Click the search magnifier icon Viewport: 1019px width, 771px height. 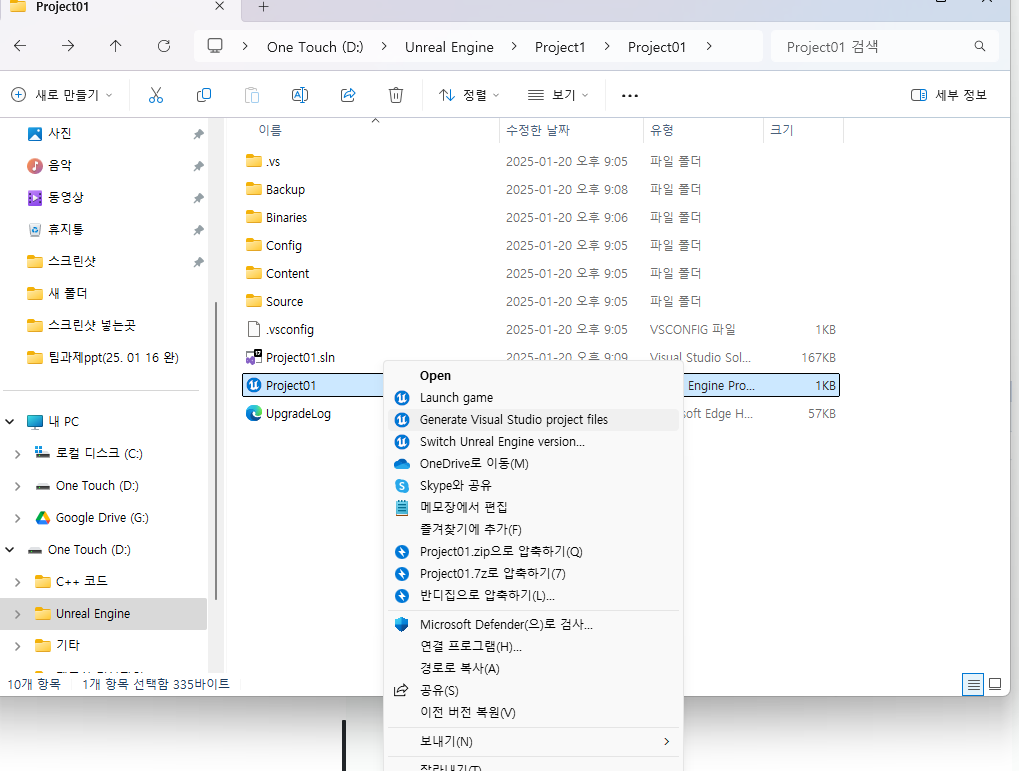click(x=980, y=46)
